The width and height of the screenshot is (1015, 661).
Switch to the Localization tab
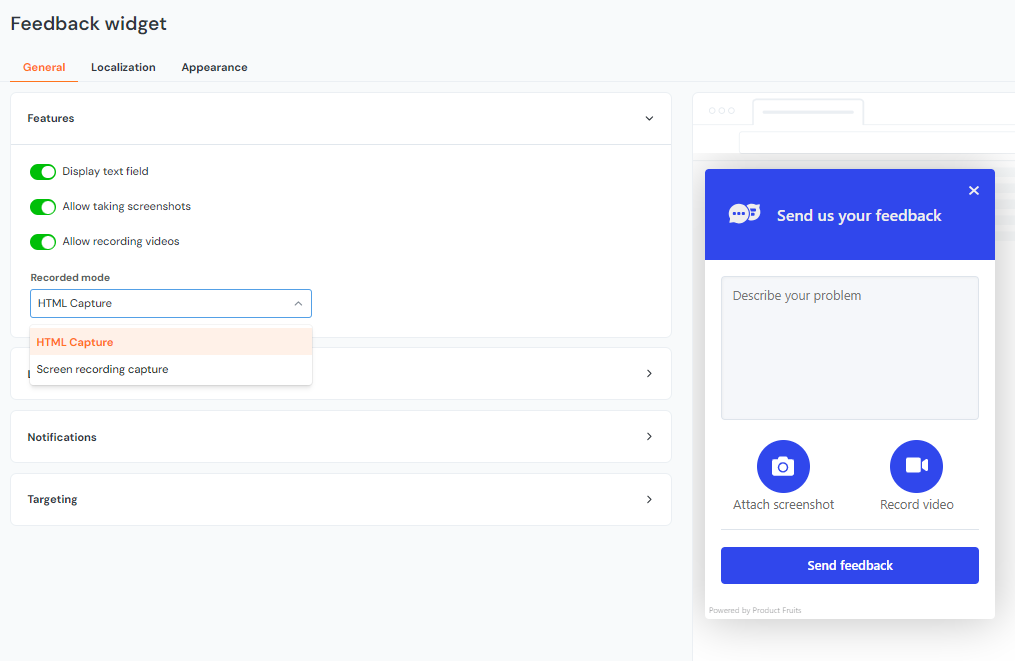(x=123, y=67)
